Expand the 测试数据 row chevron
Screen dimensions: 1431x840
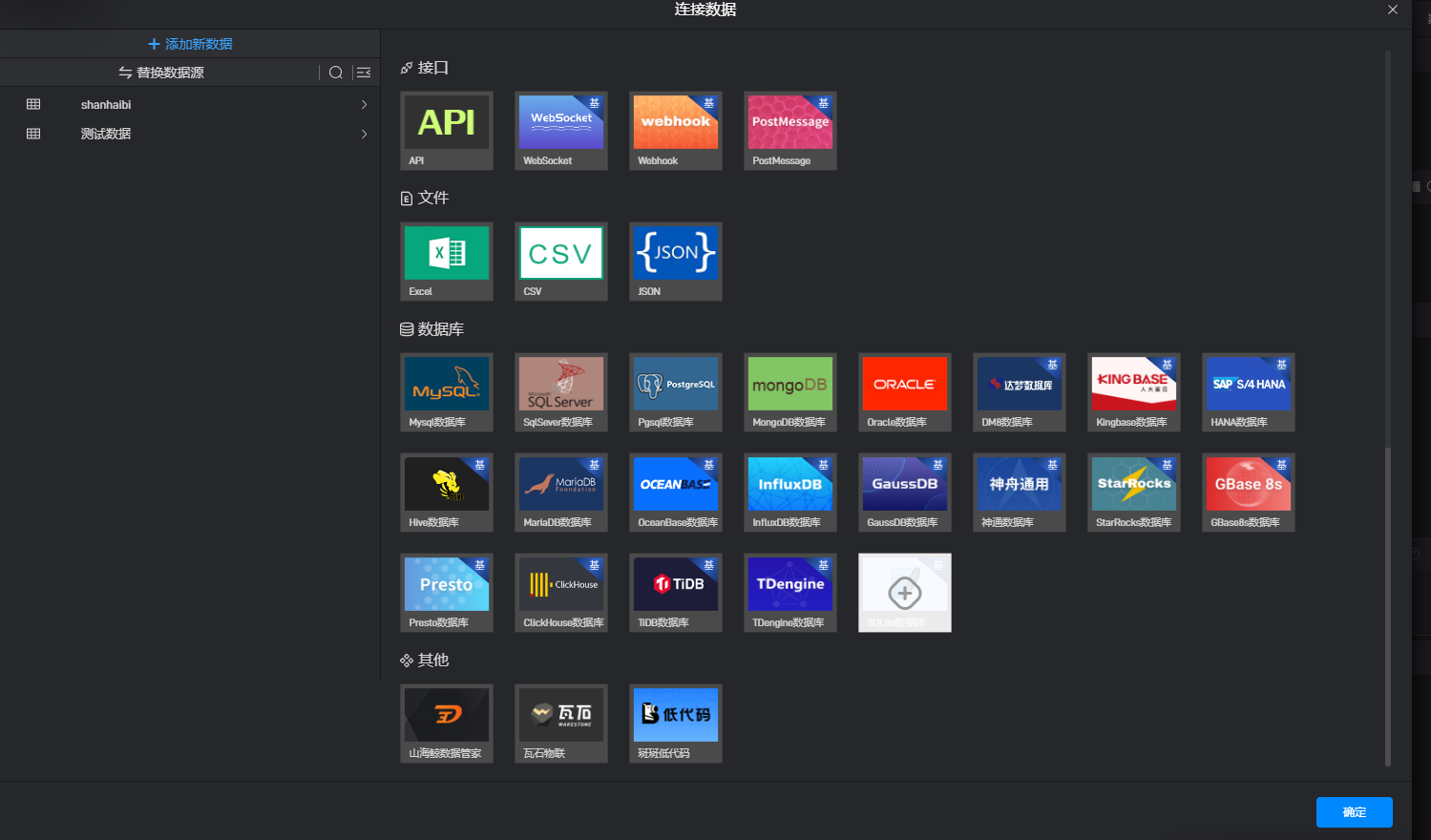[364, 134]
